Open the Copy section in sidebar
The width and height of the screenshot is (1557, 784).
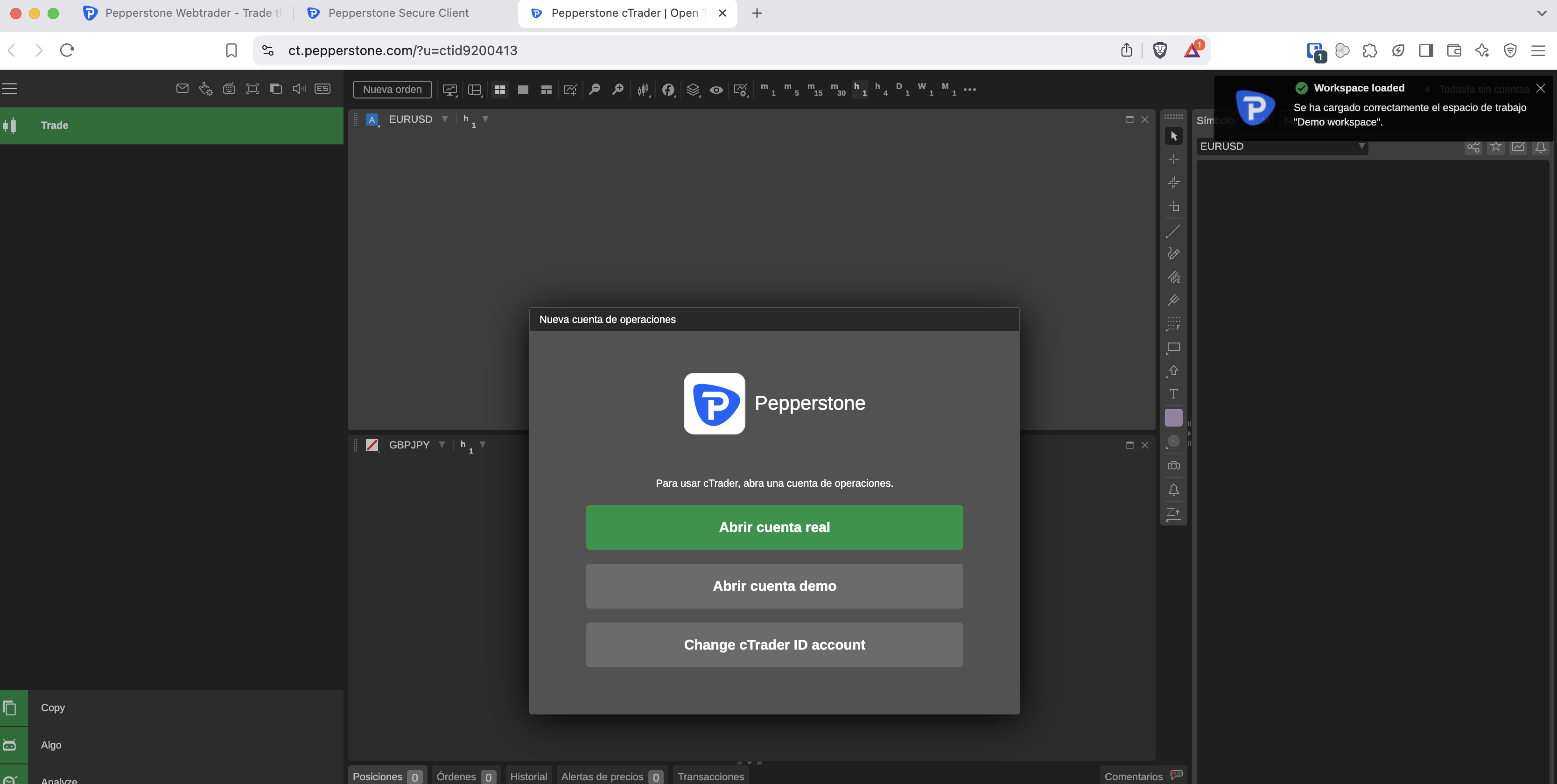172,708
